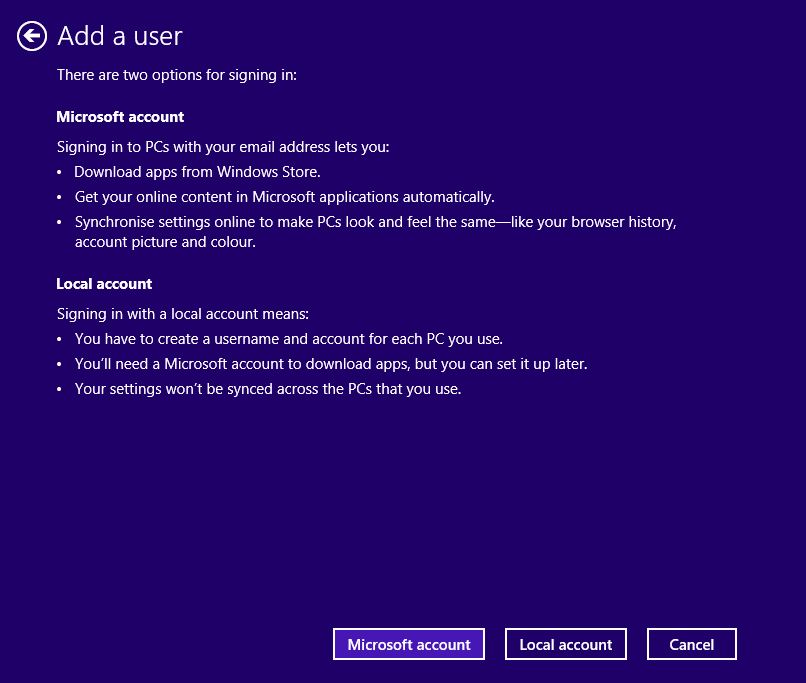Click 'account picture and colour.' line

coord(165,242)
